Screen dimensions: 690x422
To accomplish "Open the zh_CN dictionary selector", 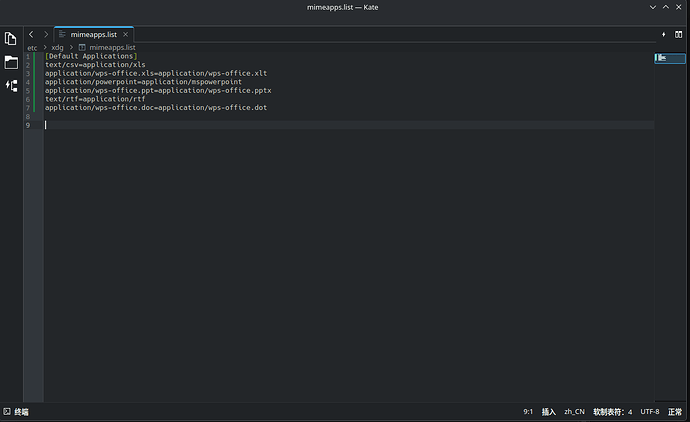I will 575,412.
